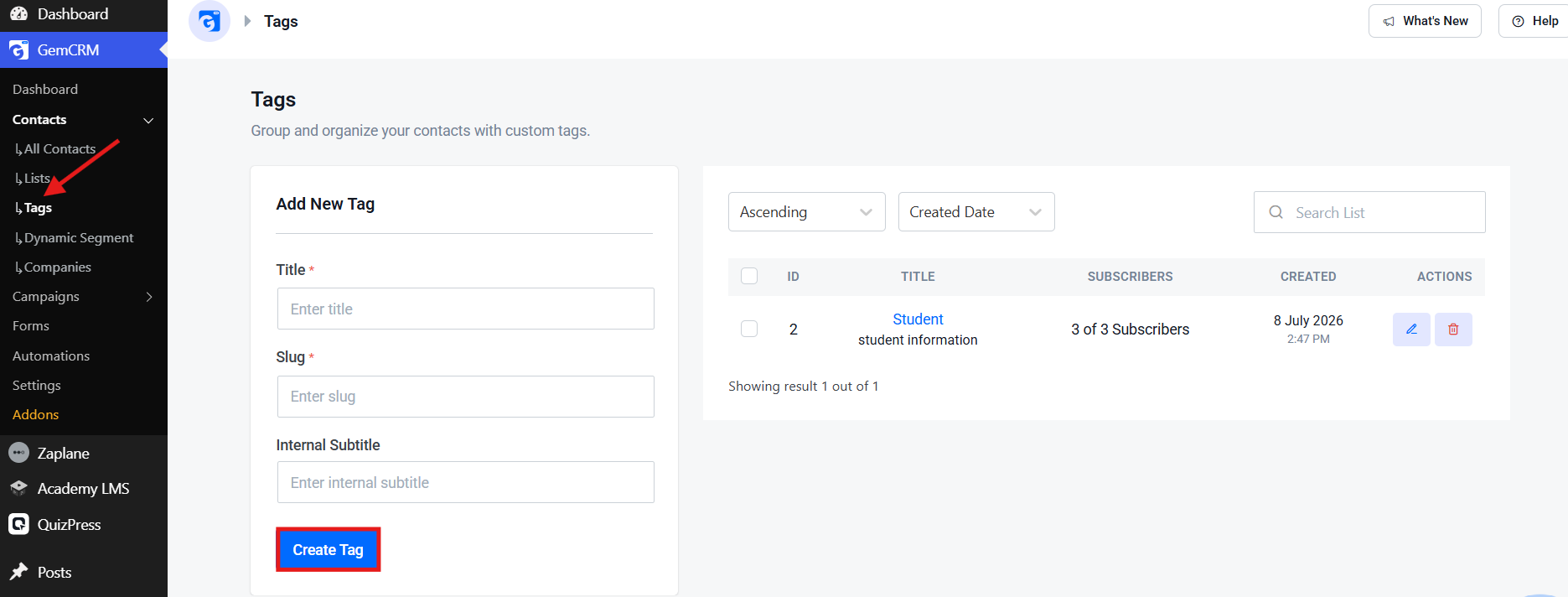Click the QuizPress sidebar icon
Image resolution: width=1568 pixels, height=597 pixels.
[x=18, y=524]
